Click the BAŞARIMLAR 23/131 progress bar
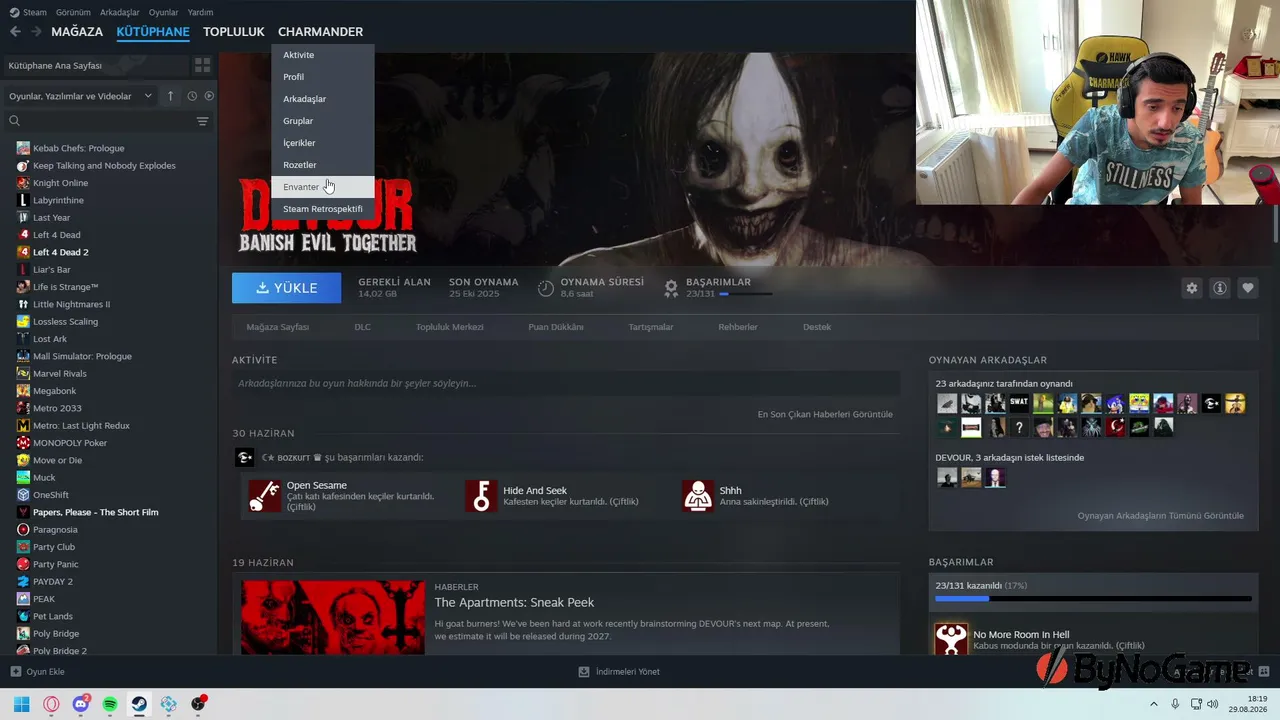This screenshot has width=1280, height=720. tap(745, 295)
